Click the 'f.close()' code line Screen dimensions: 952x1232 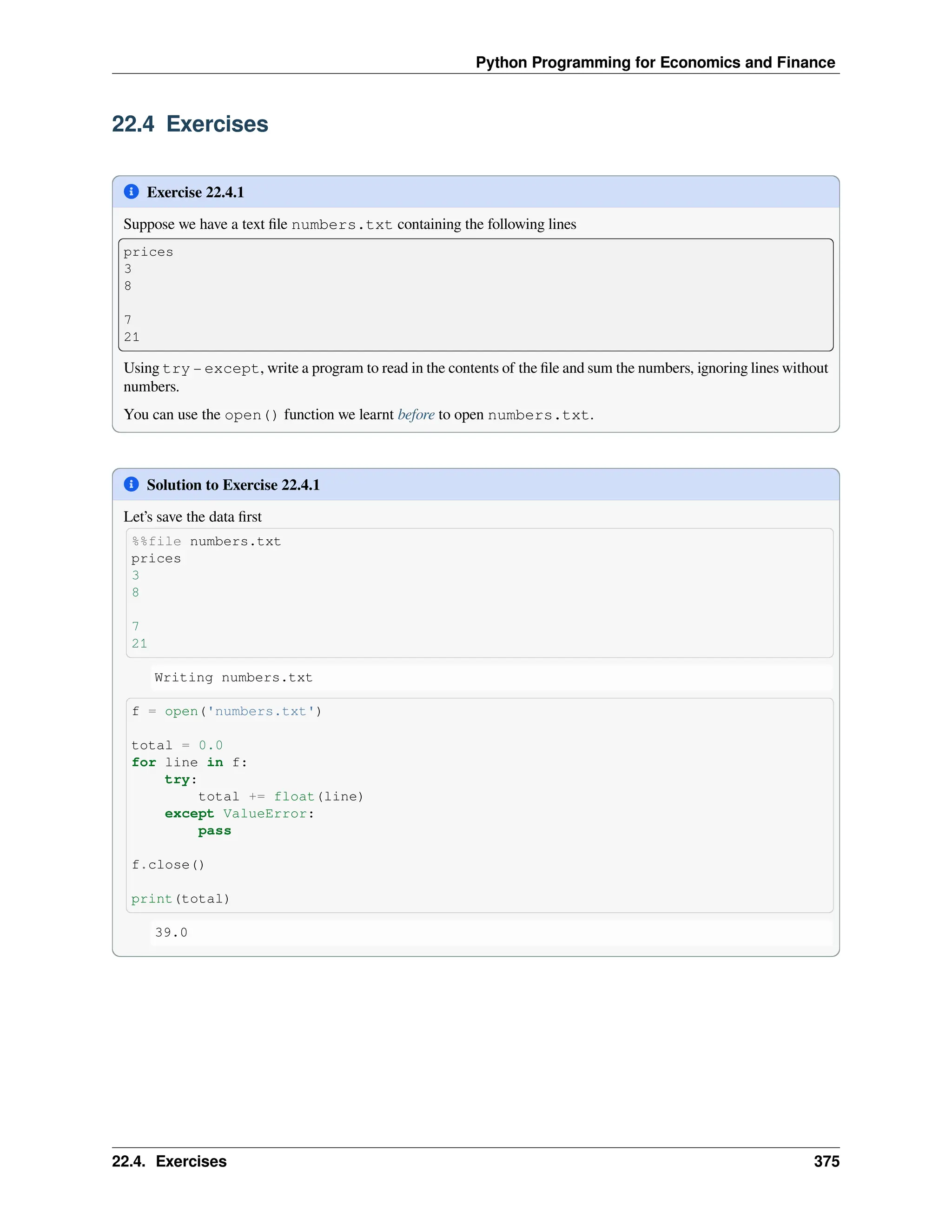pyautogui.click(x=167, y=865)
